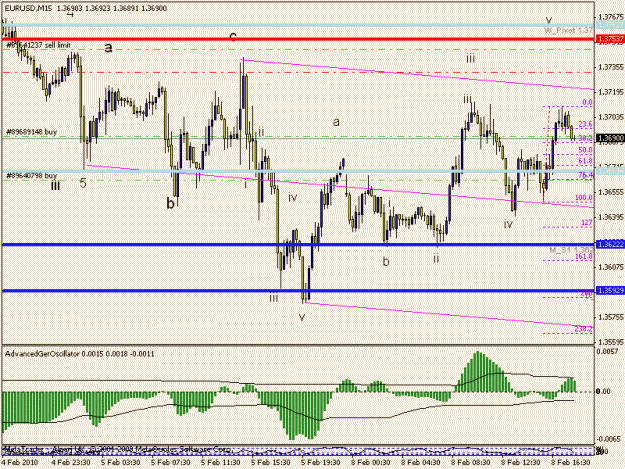Screen dimensions: 625x469
Task: Click the 1.36395 price axis value
Action: [611, 217]
